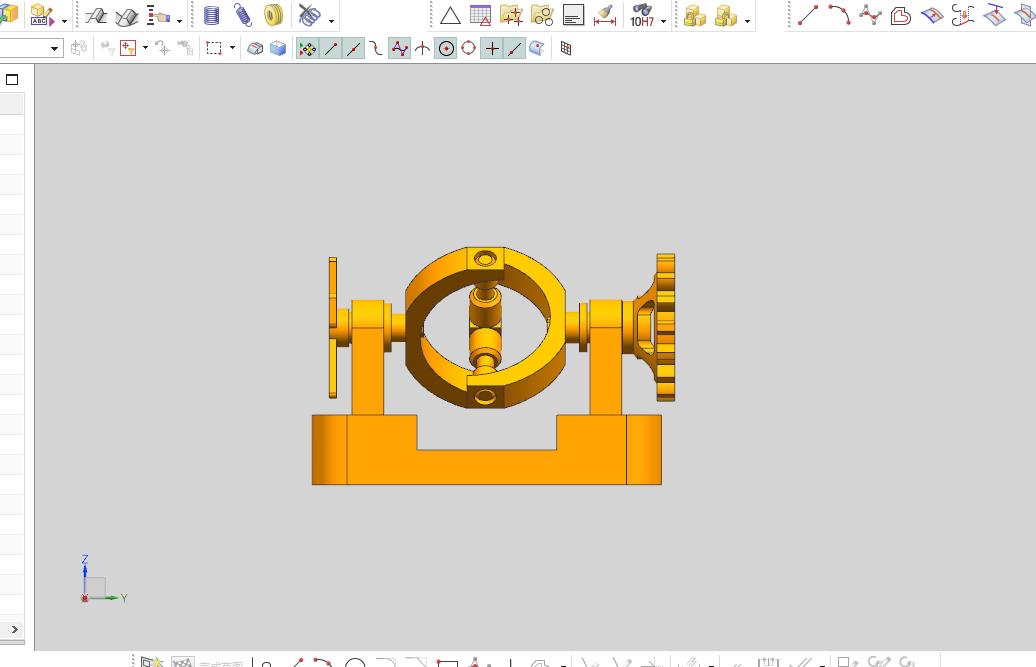1036x667 pixels.
Task: Toggle the enable snap points button
Action: coord(307,49)
